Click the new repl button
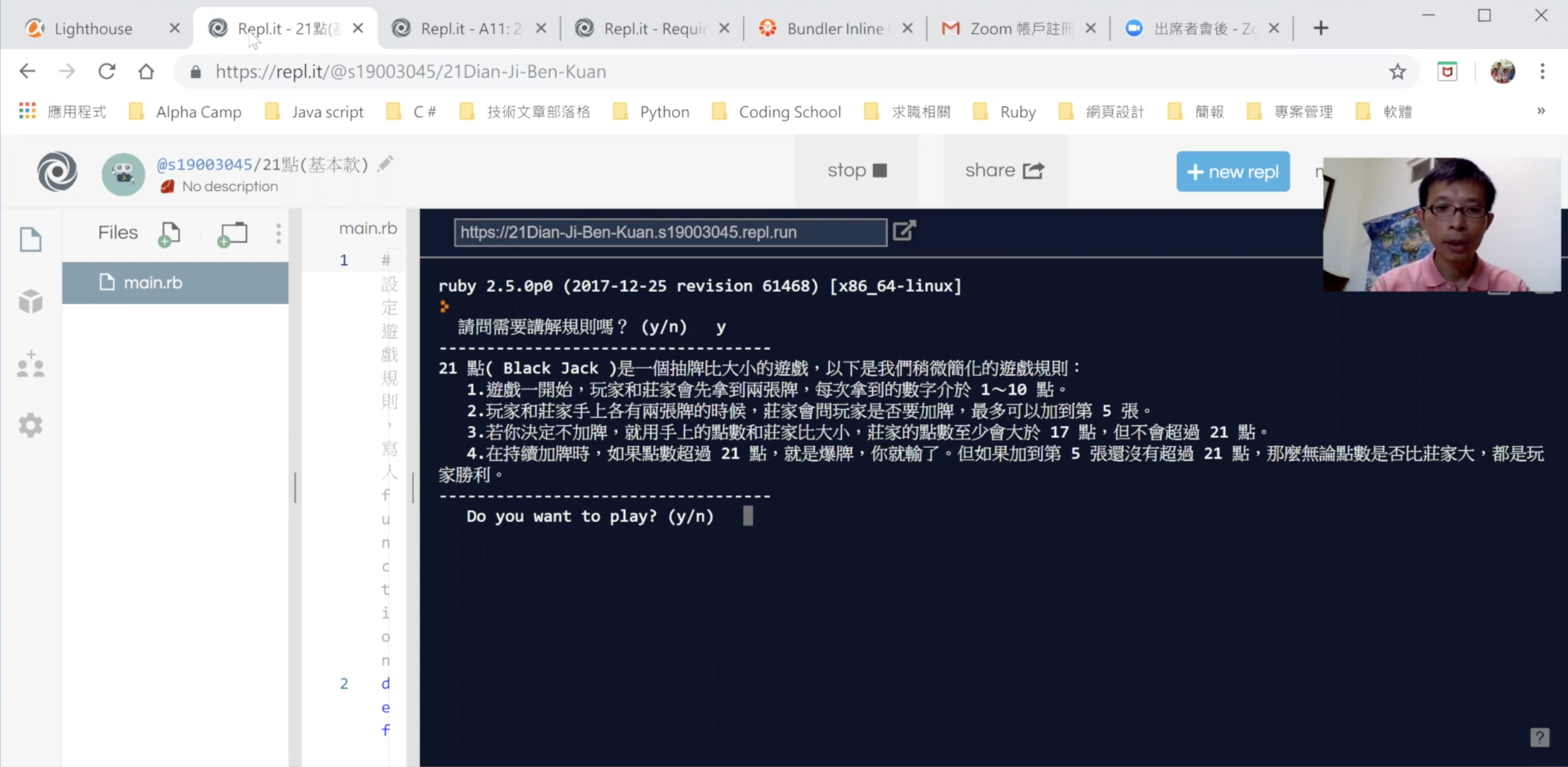Image resolution: width=1568 pixels, height=767 pixels. [x=1232, y=172]
